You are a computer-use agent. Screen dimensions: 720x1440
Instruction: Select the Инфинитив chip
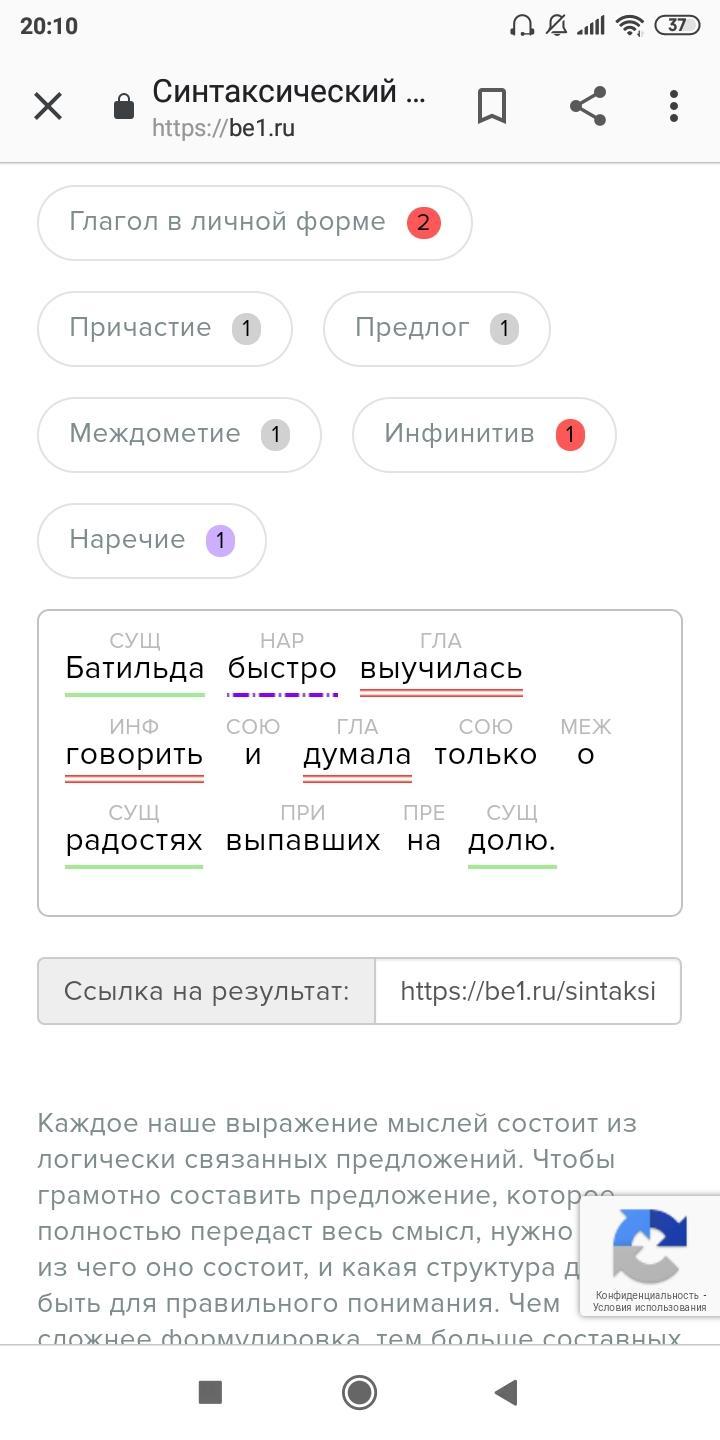click(x=484, y=434)
